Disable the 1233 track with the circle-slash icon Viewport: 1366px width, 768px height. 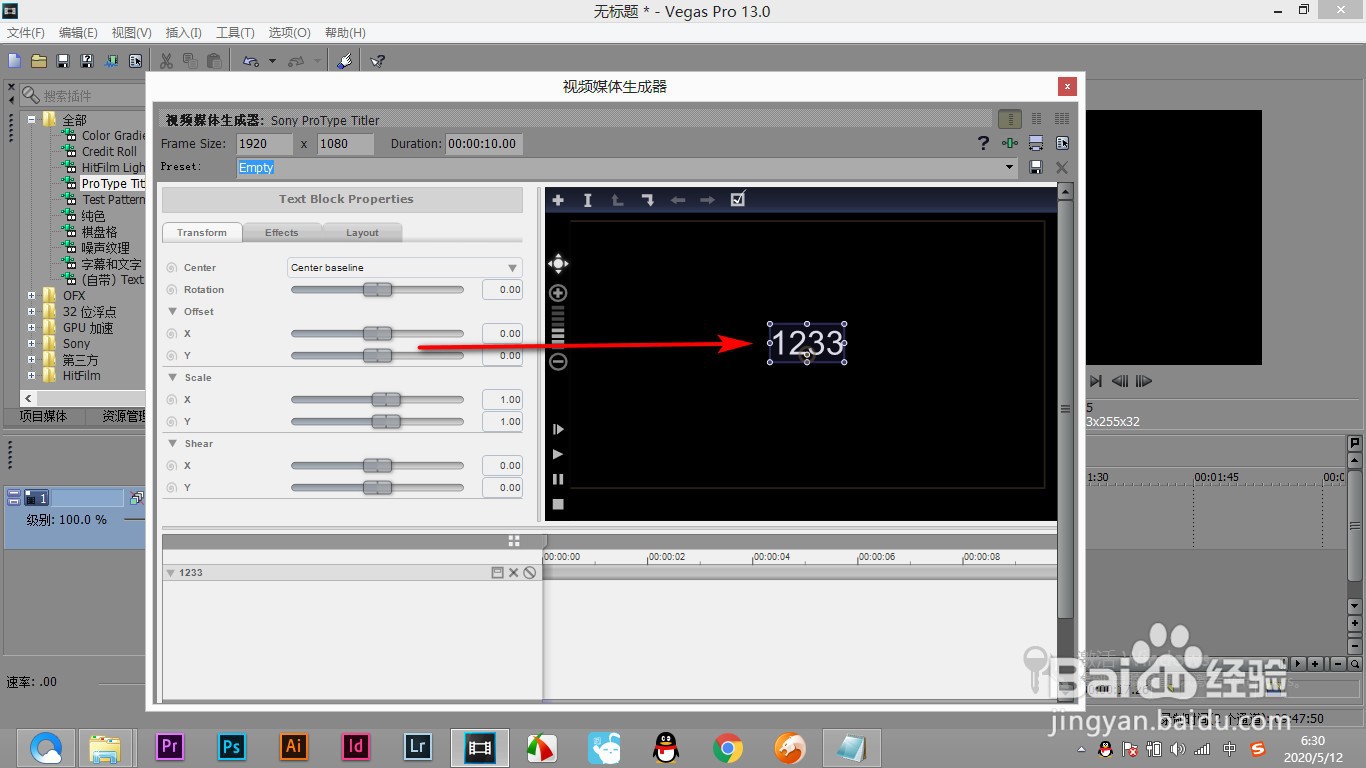tap(529, 572)
